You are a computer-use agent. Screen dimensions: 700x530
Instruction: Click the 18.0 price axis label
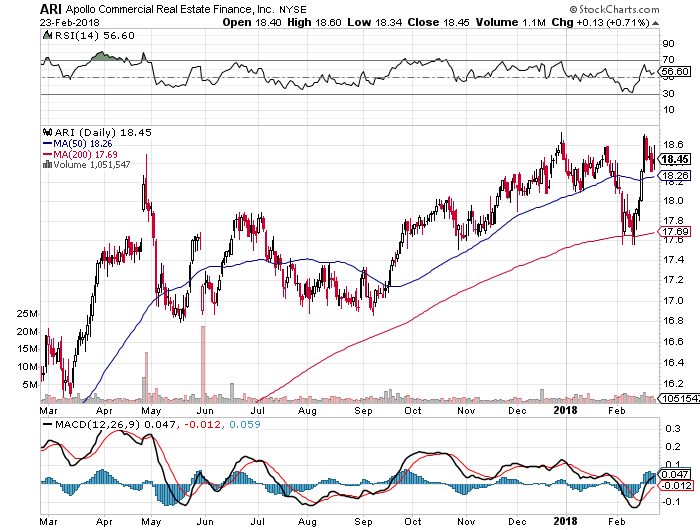click(x=673, y=201)
